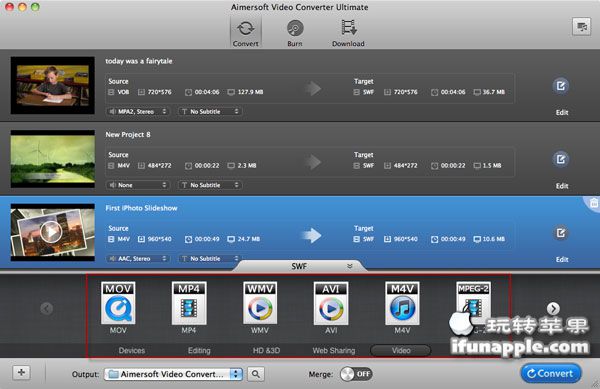Select the MPEG-2 format icon
600x389 pixels.
(x=473, y=303)
